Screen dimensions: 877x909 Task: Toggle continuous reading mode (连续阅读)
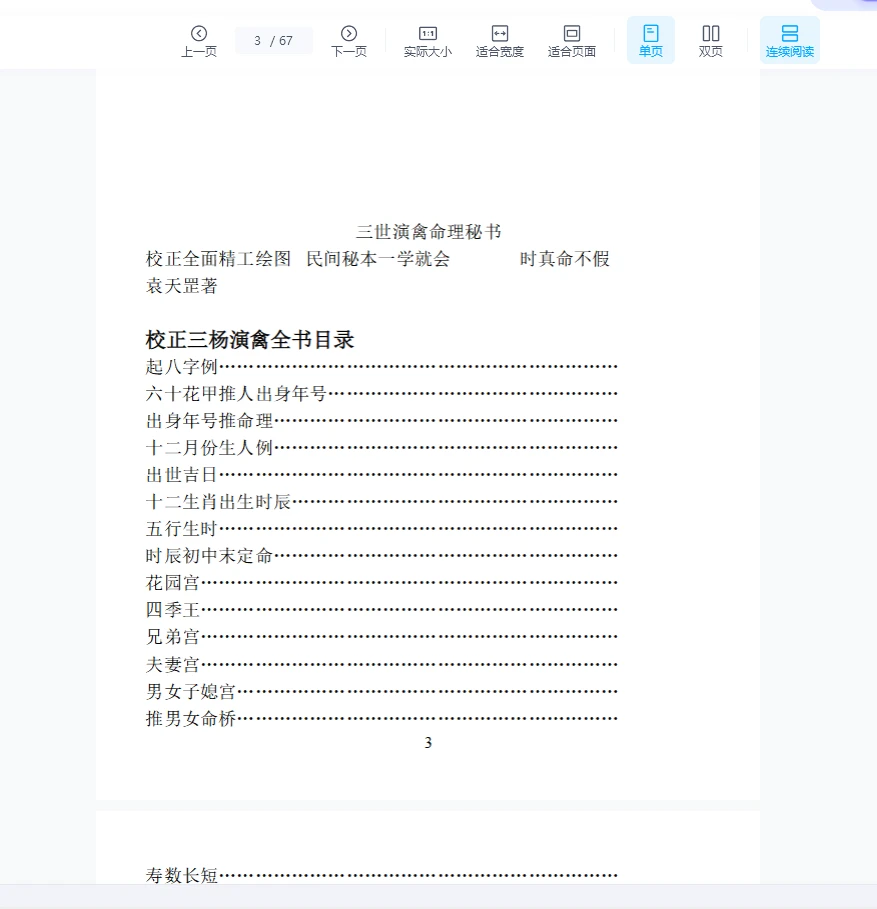coord(789,40)
